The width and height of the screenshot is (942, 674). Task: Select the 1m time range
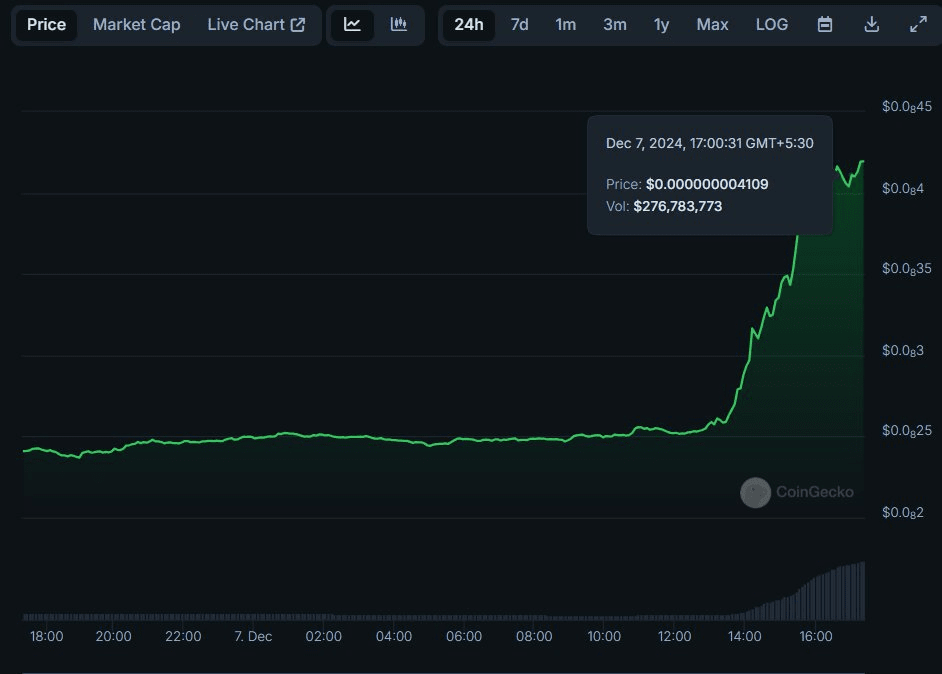pyautogui.click(x=565, y=25)
